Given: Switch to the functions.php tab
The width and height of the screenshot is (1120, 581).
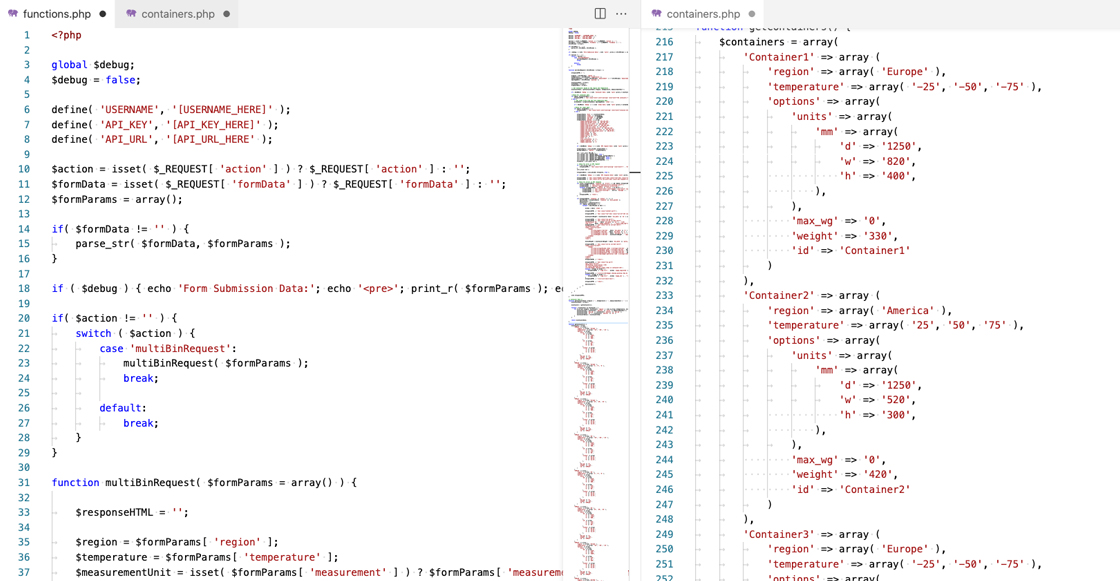Looking at the screenshot, I should click(x=57, y=14).
